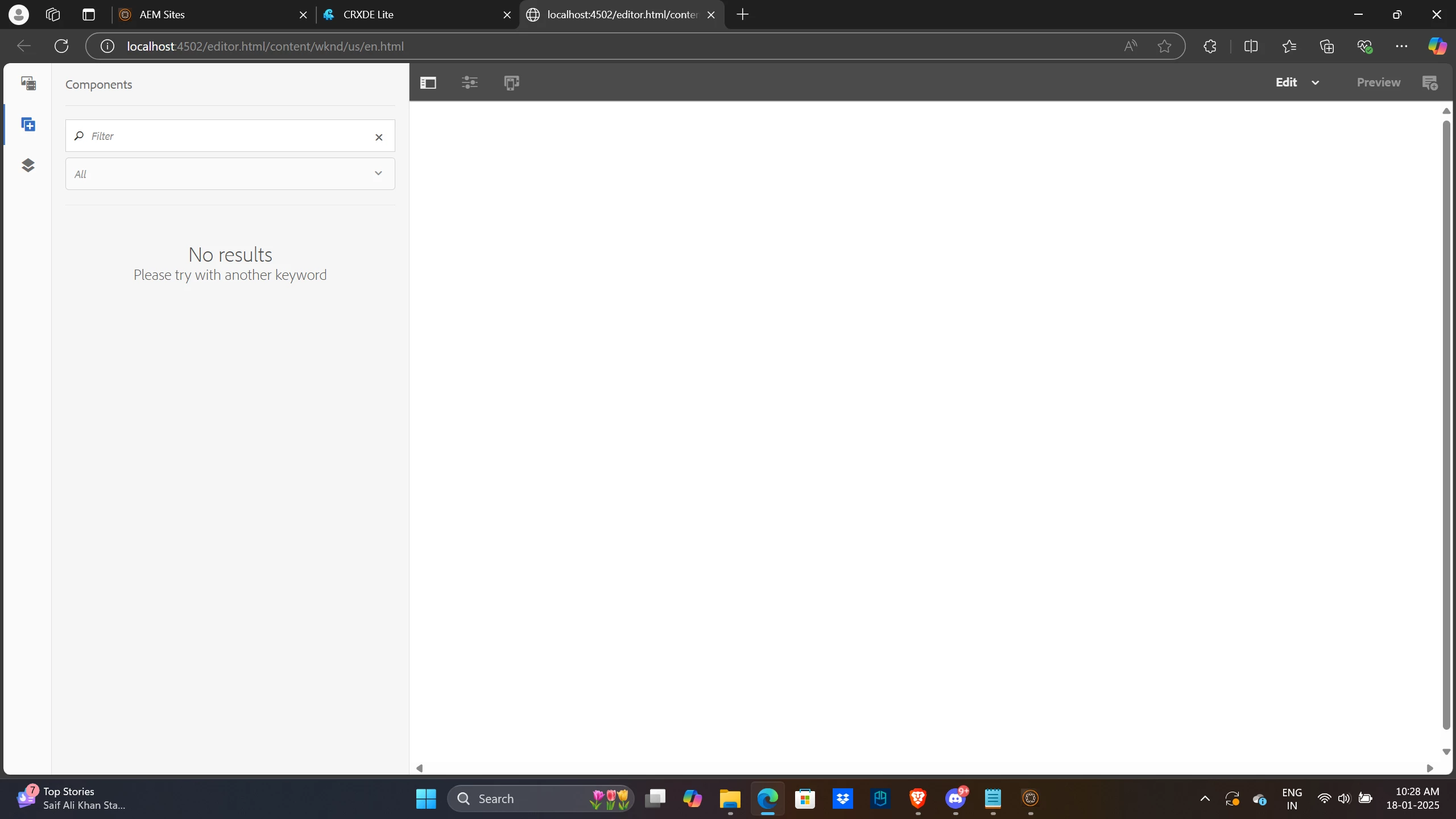Click the Filter search input field
This screenshot has height=819, width=1456.
tap(227, 136)
